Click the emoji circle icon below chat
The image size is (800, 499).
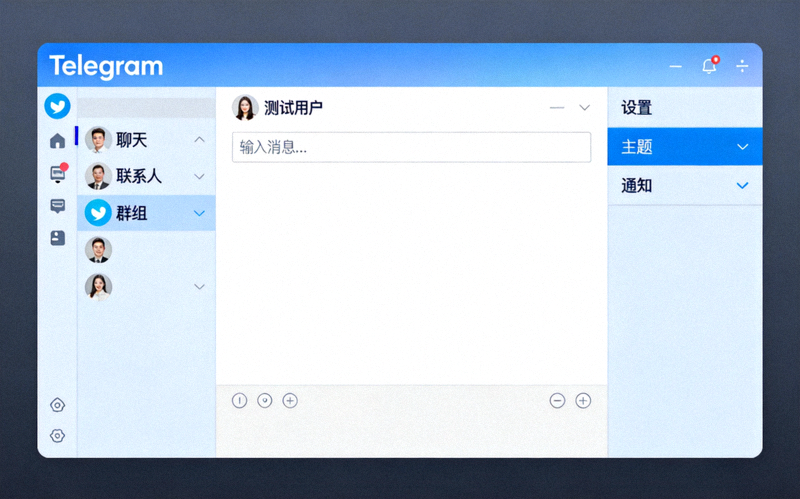265,401
